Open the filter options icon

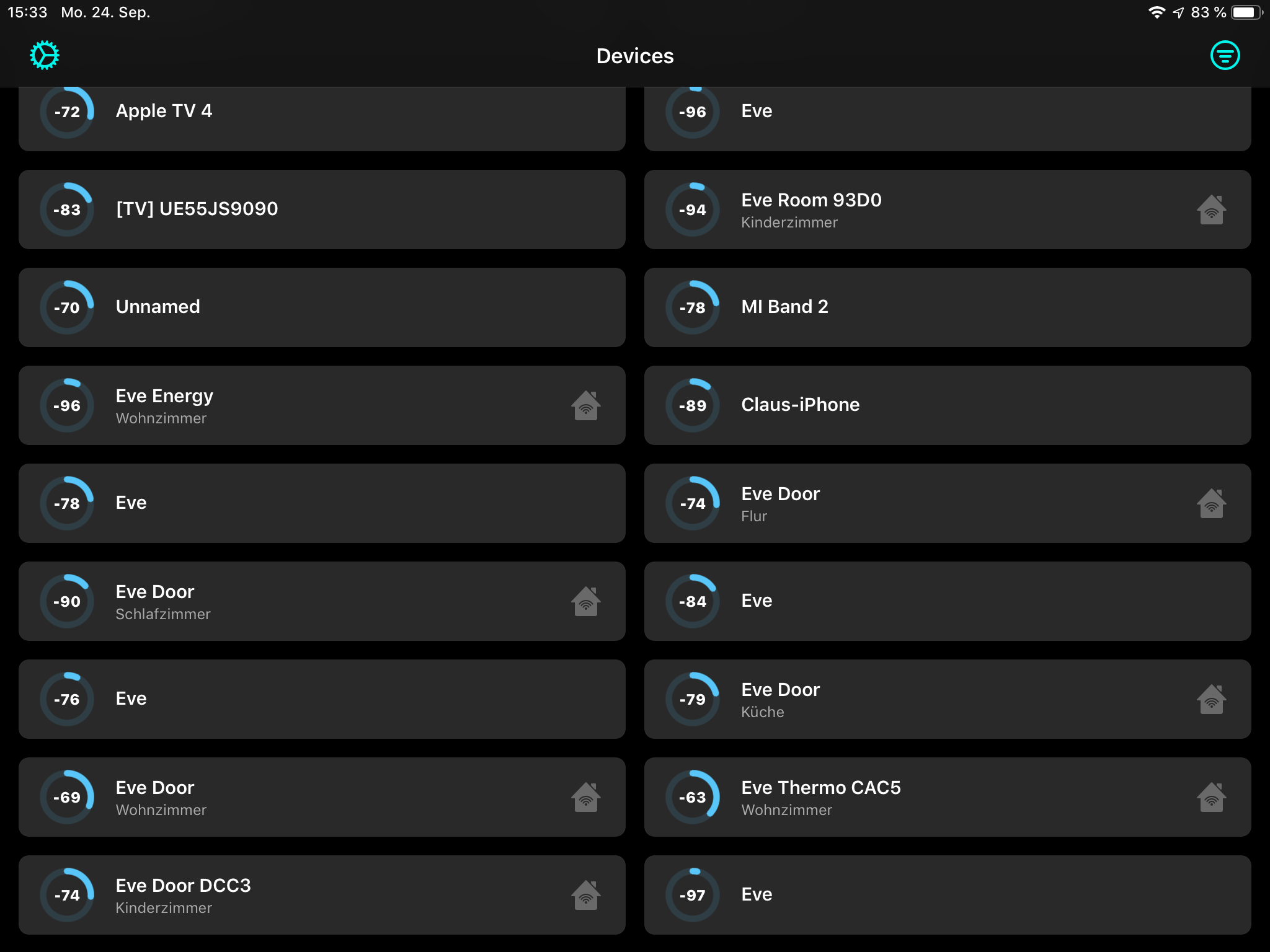click(1225, 56)
